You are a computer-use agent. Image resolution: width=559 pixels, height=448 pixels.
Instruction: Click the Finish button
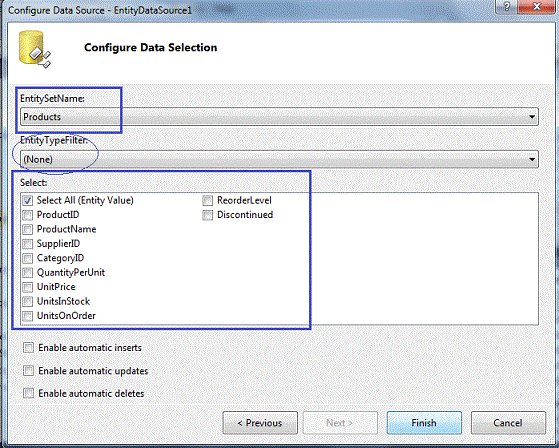[424, 423]
